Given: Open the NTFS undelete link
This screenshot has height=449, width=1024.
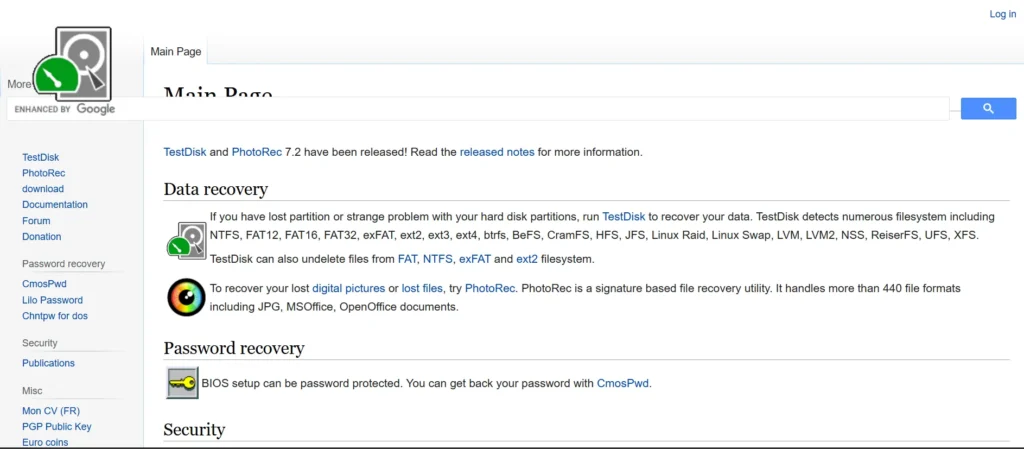Looking at the screenshot, I should (x=438, y=259).
